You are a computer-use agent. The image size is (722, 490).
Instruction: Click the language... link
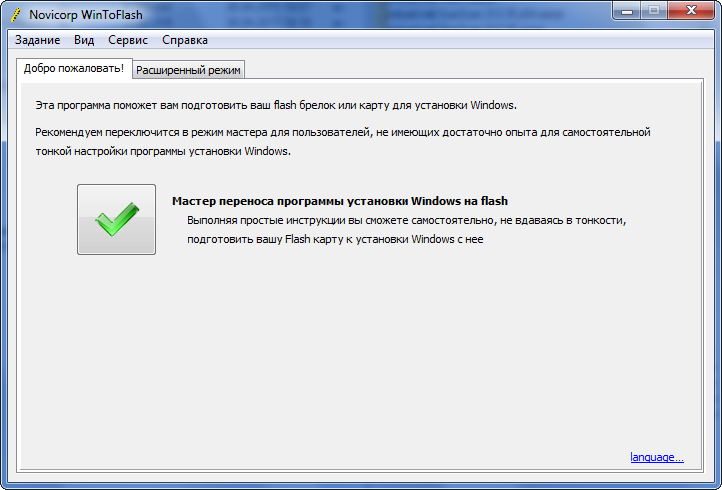pyautogui.click(x=657, y=457)
